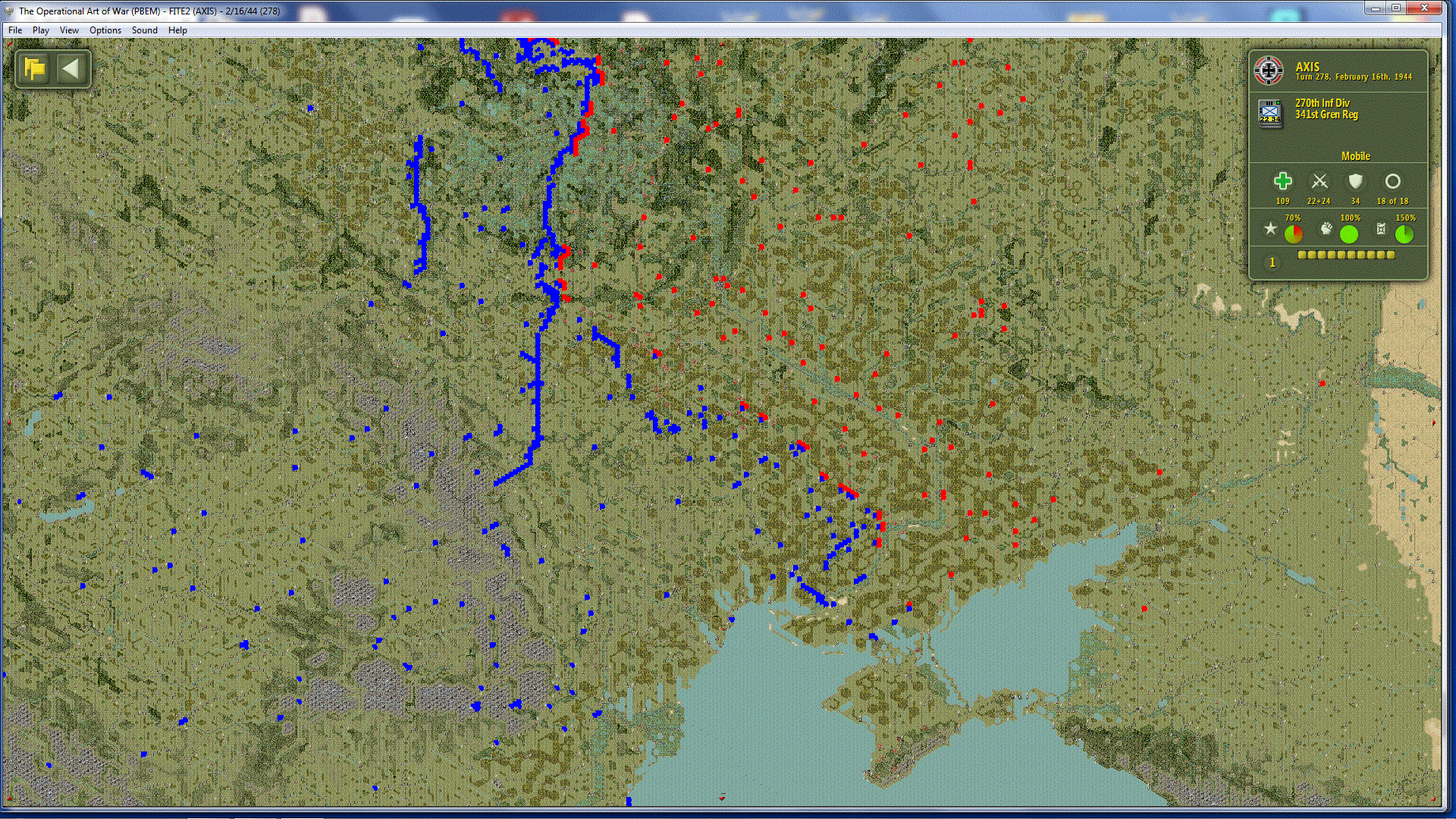Click the '109' value under green cross

click(1282, 201)
